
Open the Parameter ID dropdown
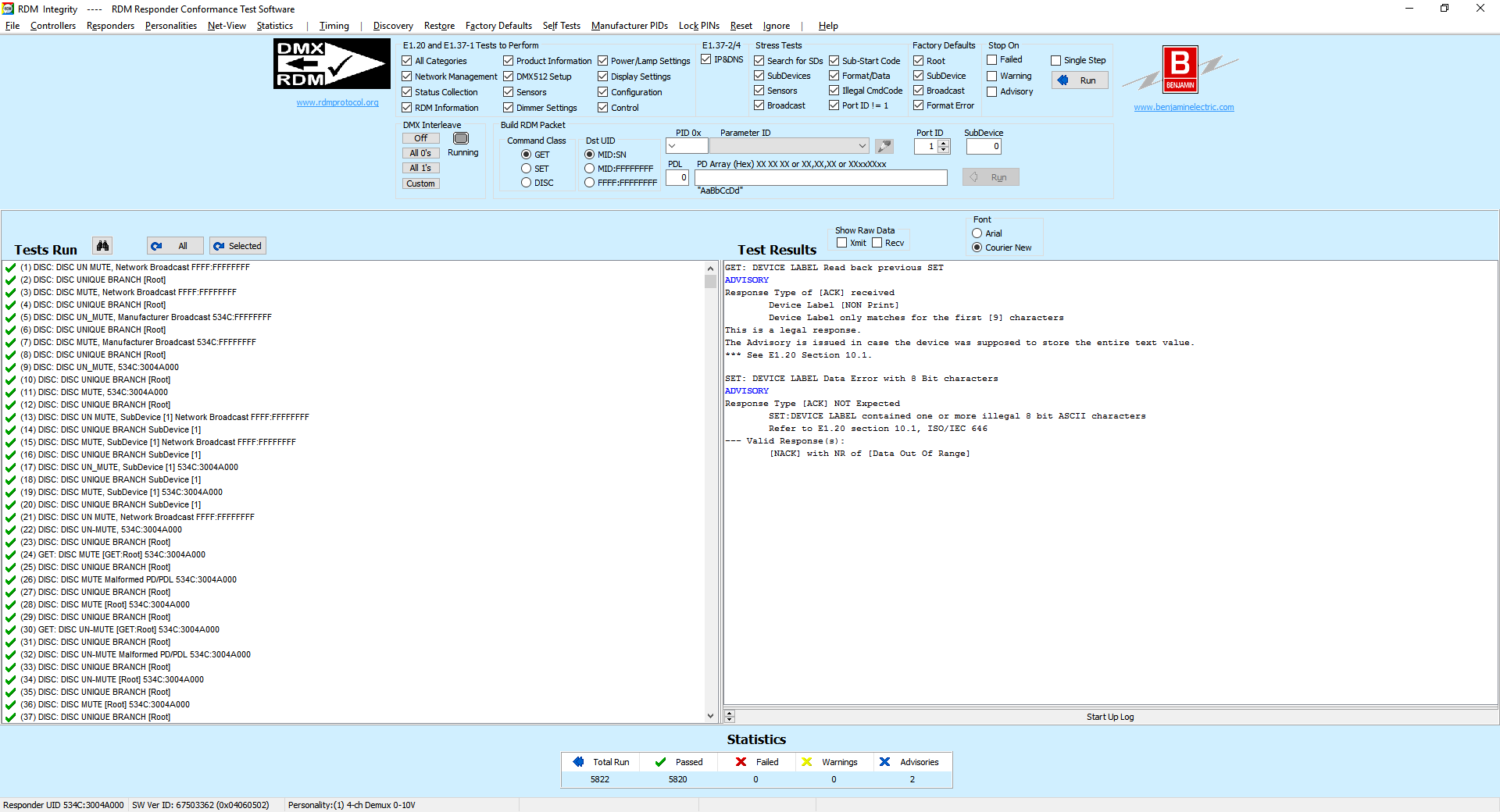pos(862,146)
